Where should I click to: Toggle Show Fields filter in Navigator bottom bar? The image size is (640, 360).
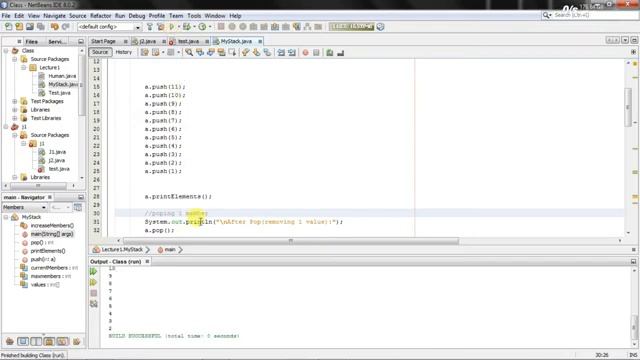(23, 341)
